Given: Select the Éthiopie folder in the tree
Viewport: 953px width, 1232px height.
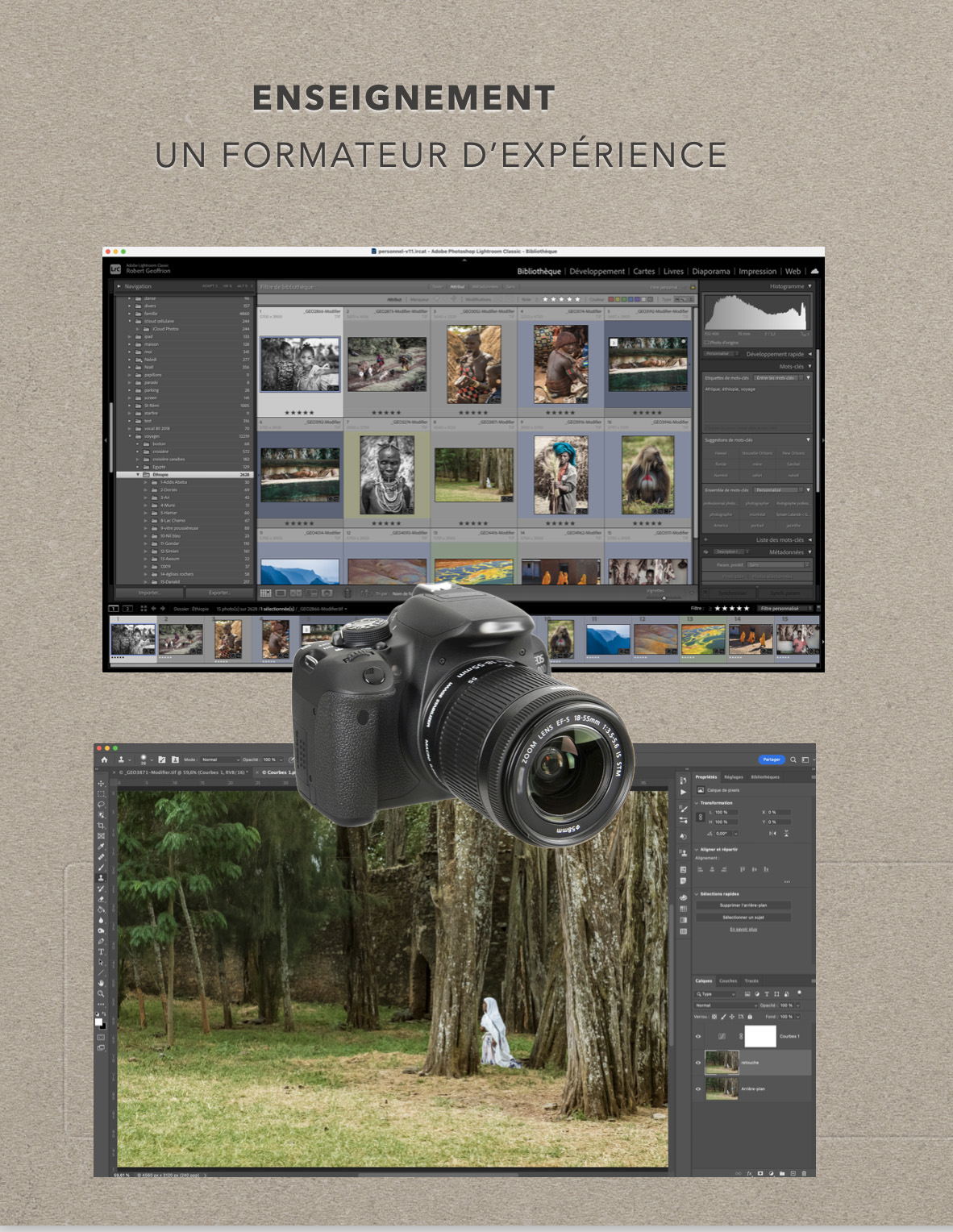Looking at the screenshot, I should [160, 475].
